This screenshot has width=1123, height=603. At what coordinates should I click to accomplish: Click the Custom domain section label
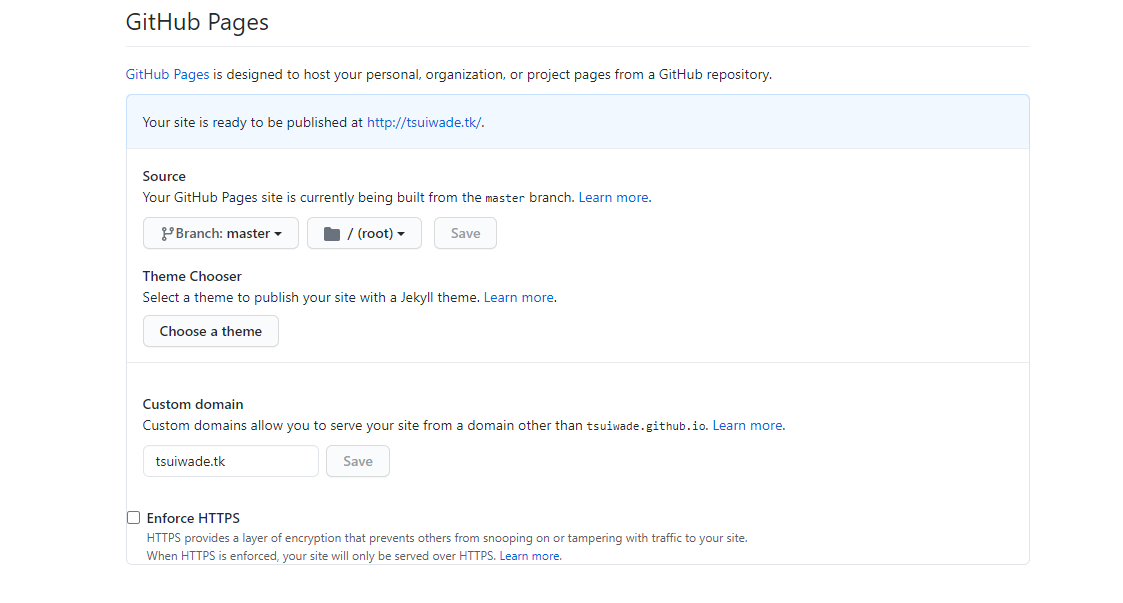pos(193,405)
